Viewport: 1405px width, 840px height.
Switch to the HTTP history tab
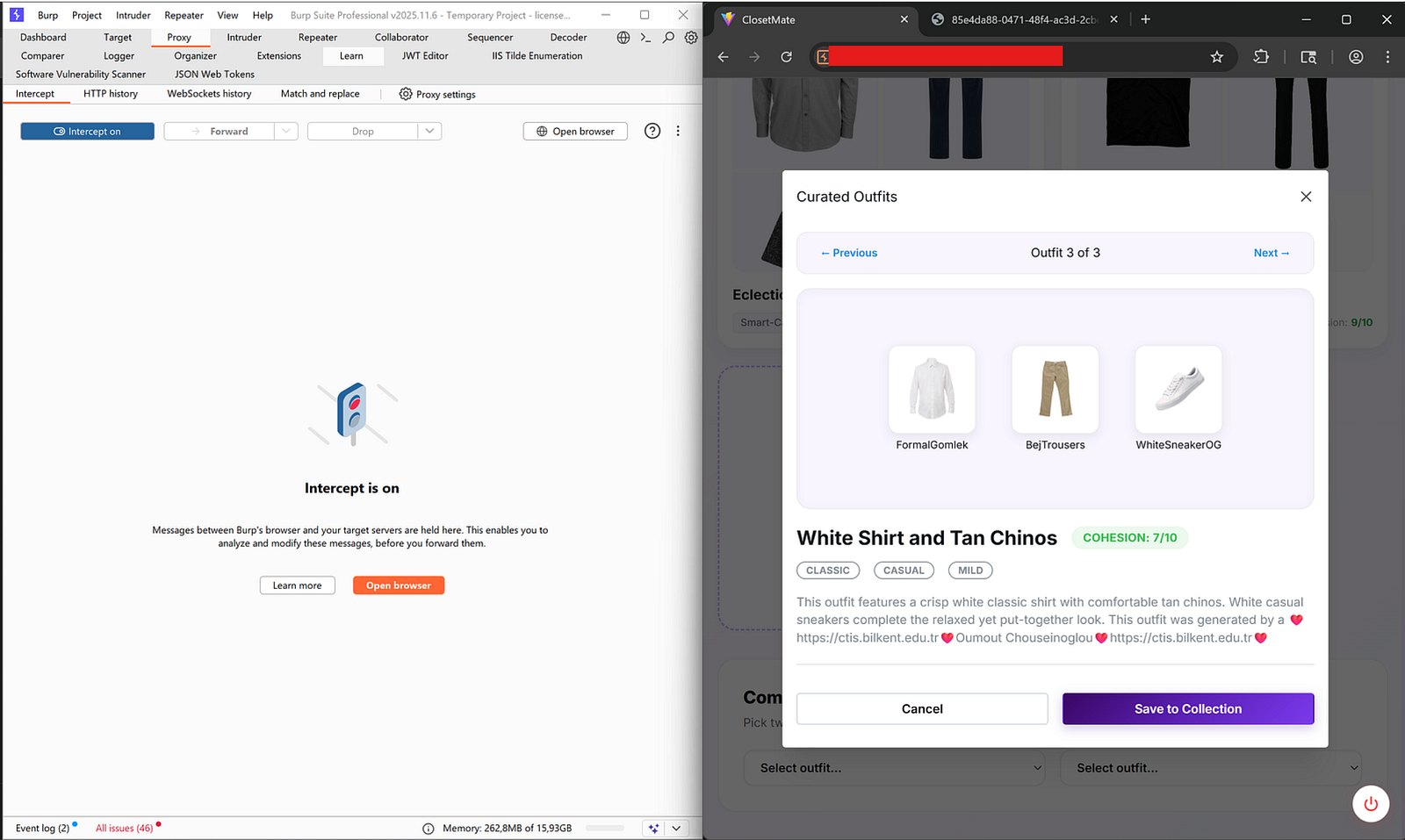[x=111, y=94]
